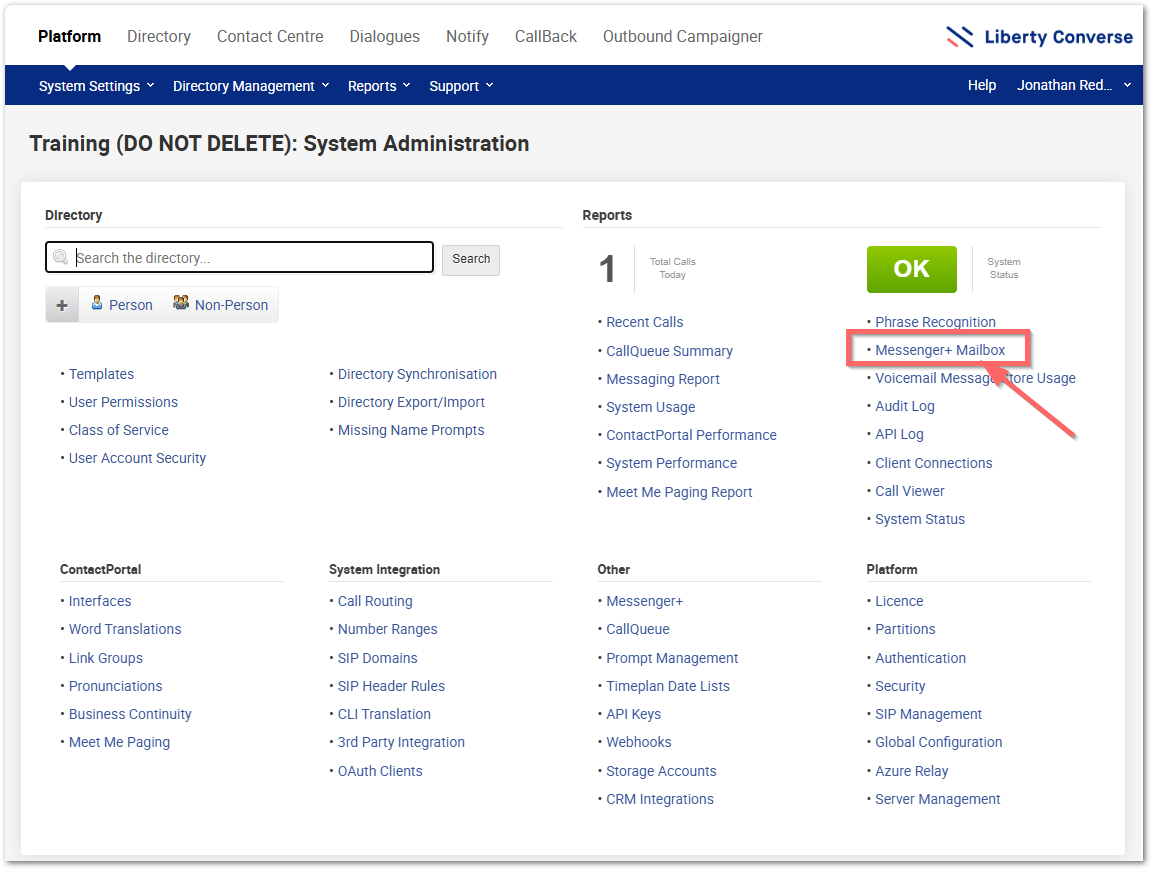Open Number Ranges

coord(387,629)
